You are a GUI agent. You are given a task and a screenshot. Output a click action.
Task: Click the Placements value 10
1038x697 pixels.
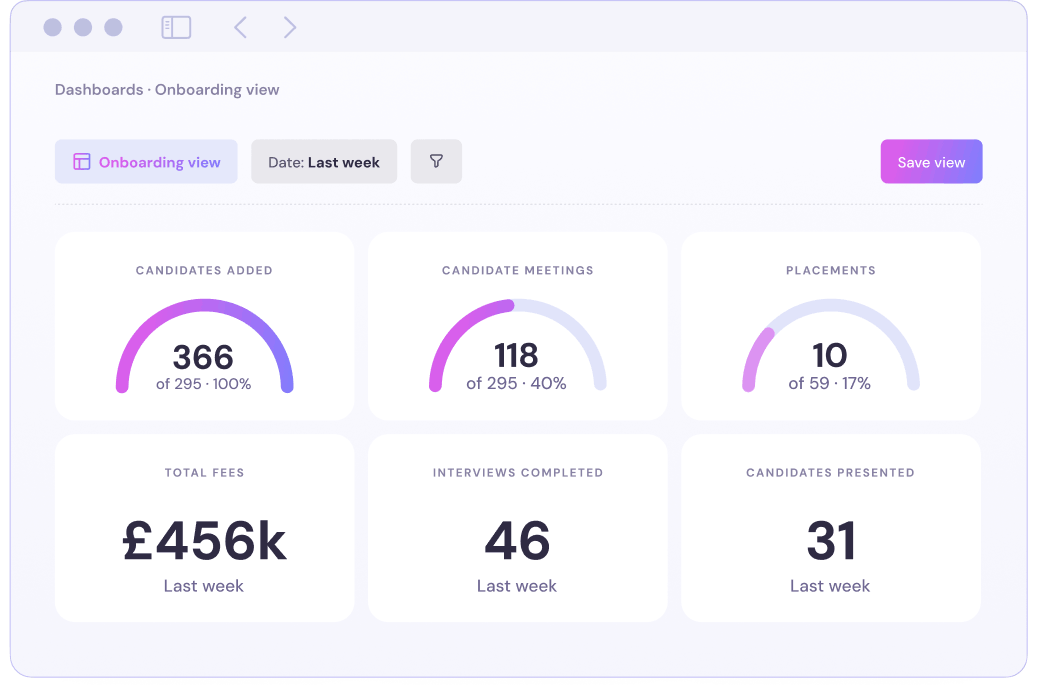pyautogui.click(x=829, y=355)
